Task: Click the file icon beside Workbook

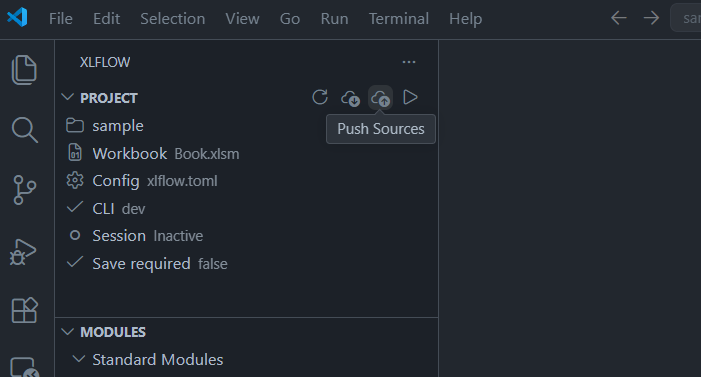Action: click(x=75, y=153)
